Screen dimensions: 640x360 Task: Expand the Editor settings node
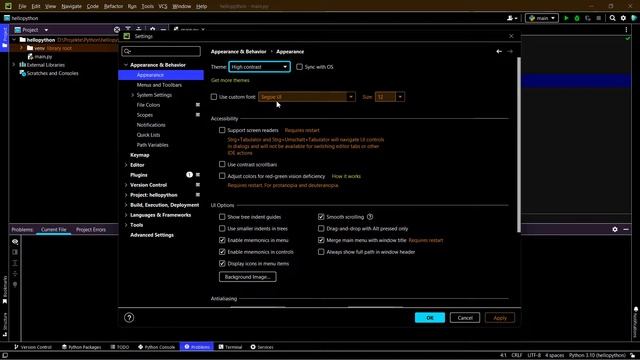[x=126, y=165]
